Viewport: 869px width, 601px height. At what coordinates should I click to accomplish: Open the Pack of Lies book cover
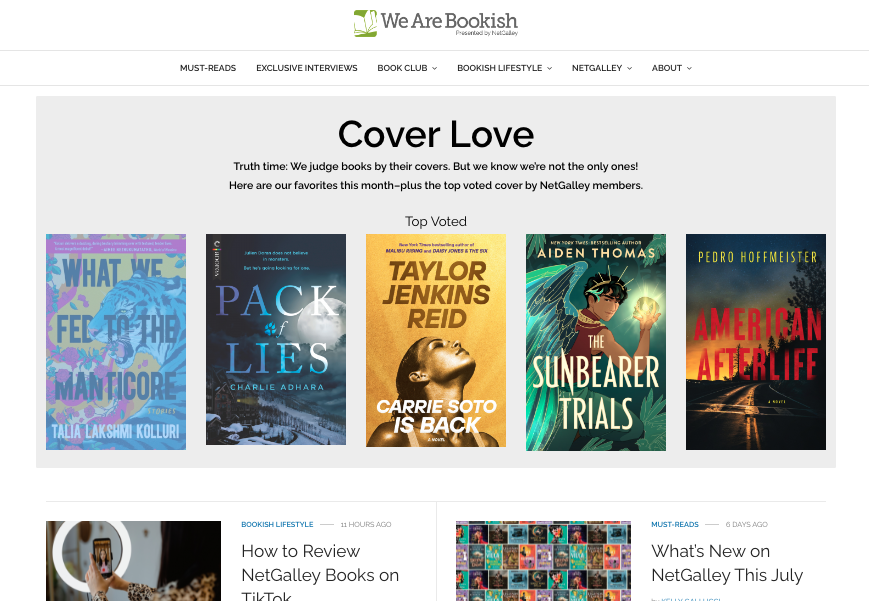pos(276,339)
